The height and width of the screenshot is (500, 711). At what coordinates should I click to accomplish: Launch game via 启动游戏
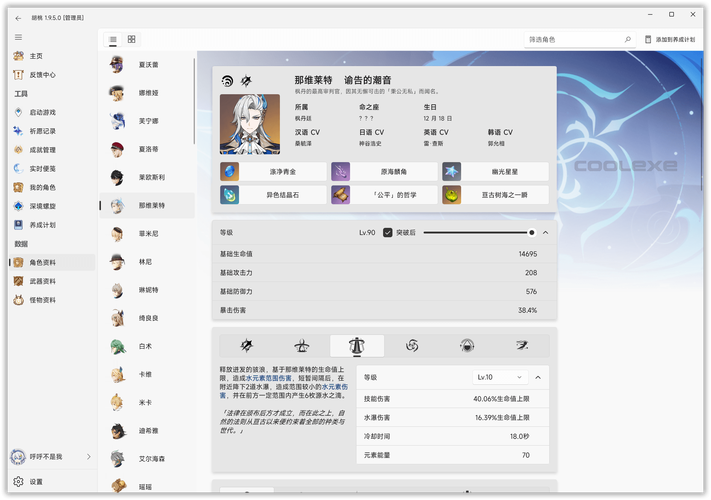click(52, 112)
